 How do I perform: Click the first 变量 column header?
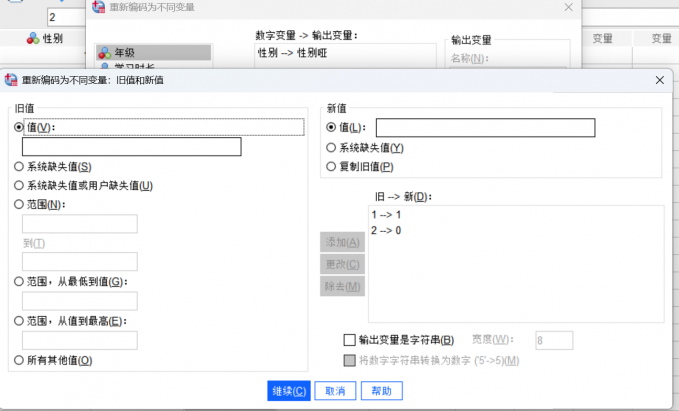click(x=602, y=39)
